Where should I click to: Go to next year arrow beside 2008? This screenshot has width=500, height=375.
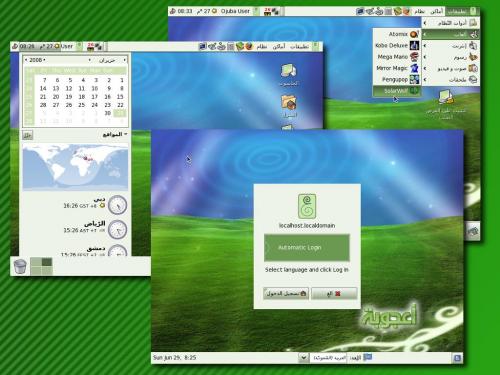(44, 60)
